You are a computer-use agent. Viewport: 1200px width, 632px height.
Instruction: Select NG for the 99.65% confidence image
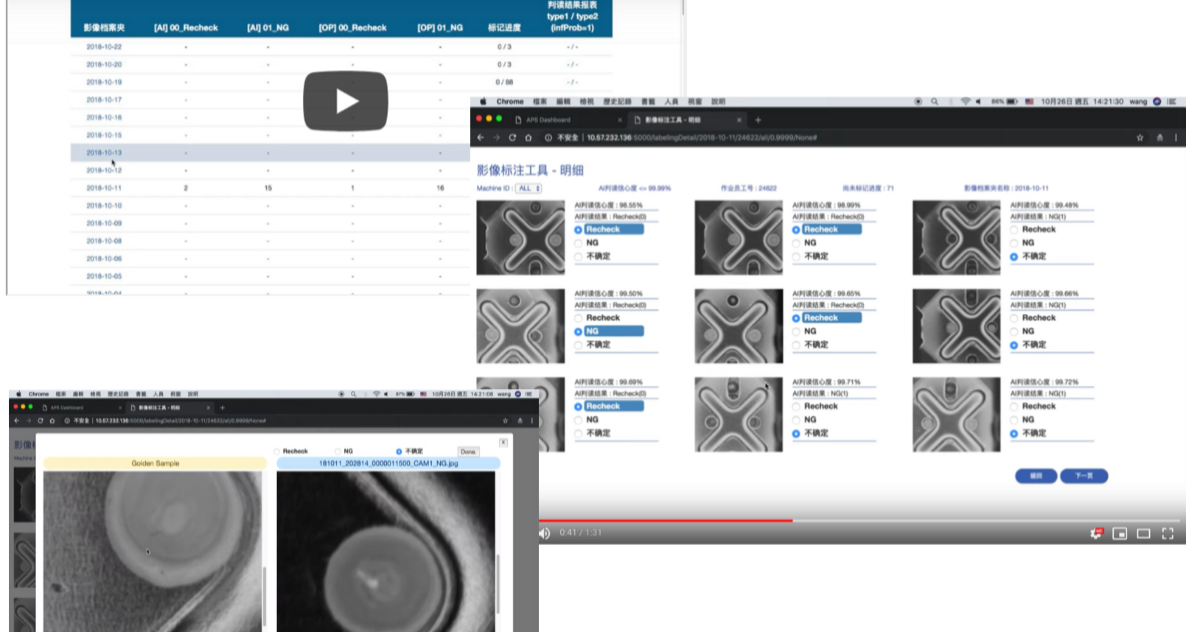point(797,331)
